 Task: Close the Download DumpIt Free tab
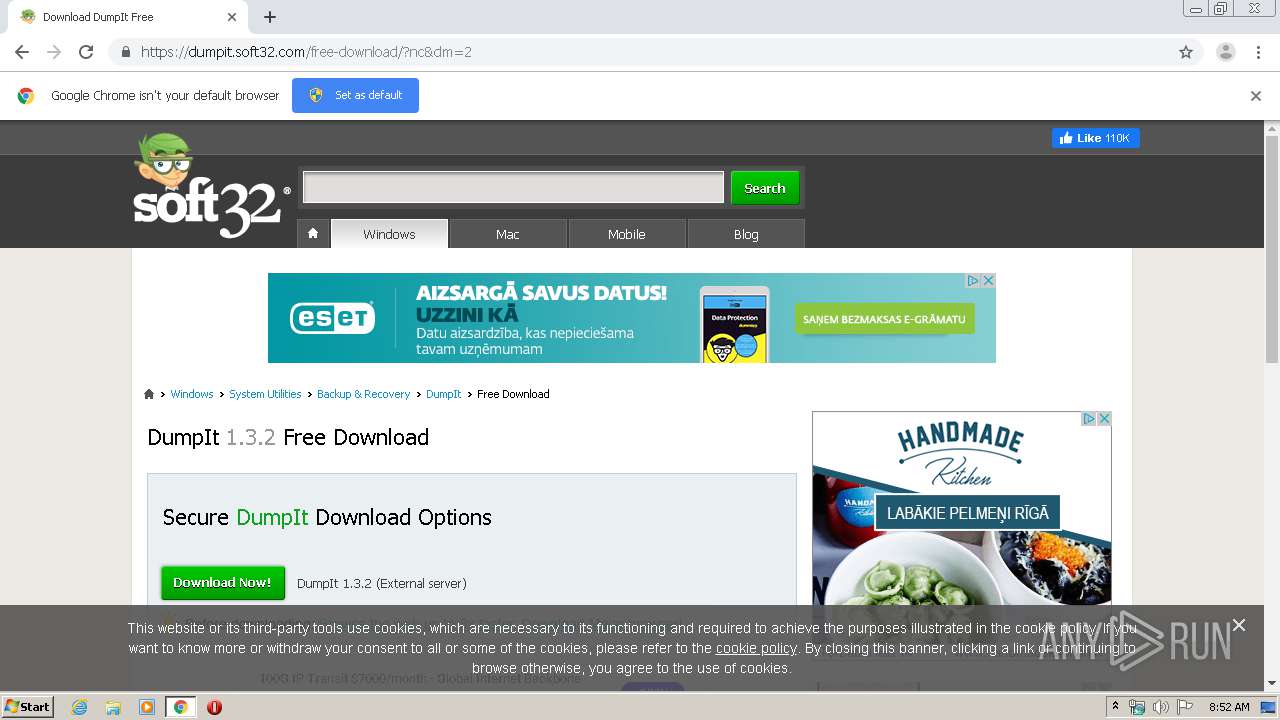pos(232,17)
